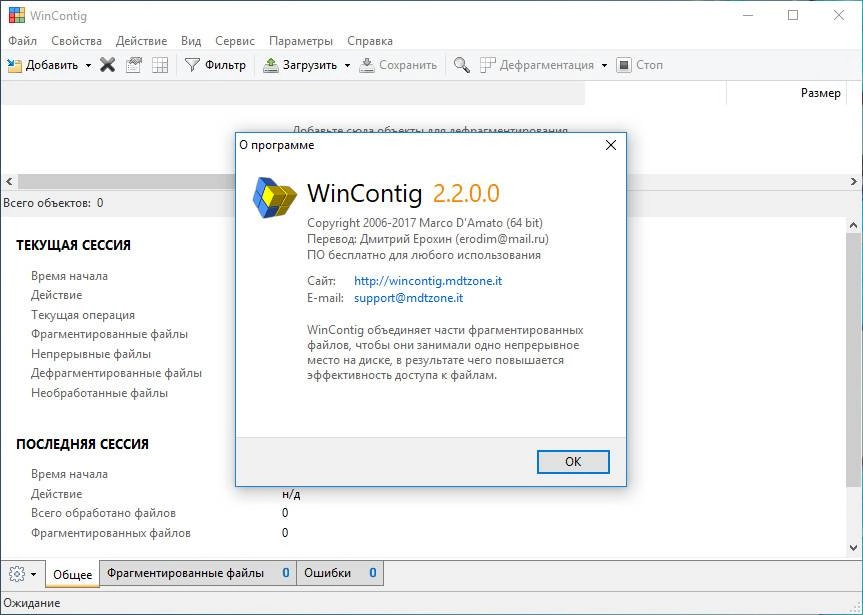The width and height of the screenshot is (863, 615).
Task: Click the support@mdtzone.it email link
Action: 408,298
